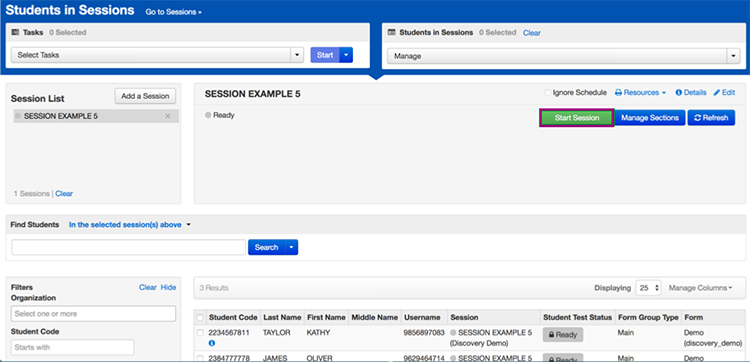Edit the session
Image resolution: width=750 pixels, height=362 pixels.
724,93
